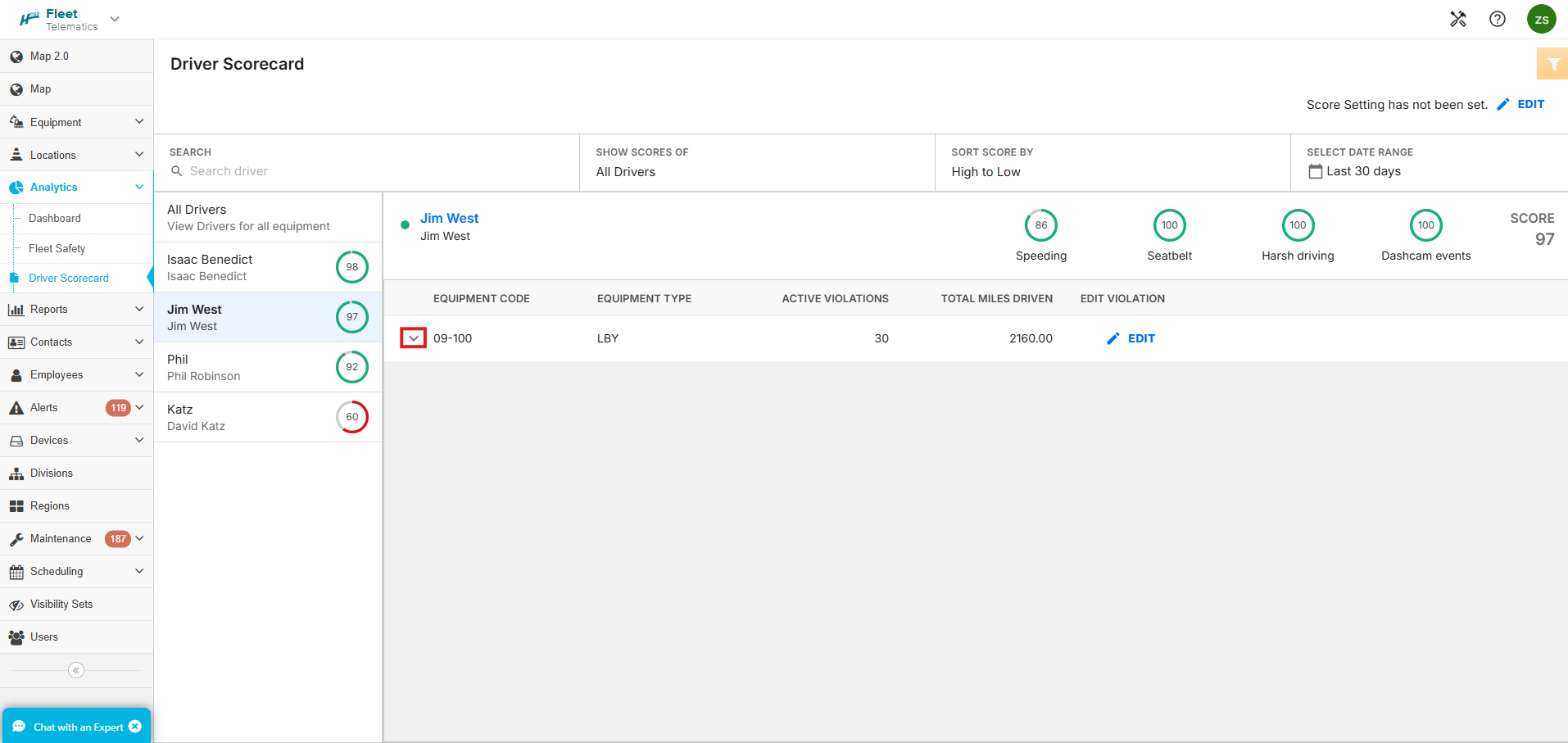Expand the 09-100 equipment row
Image resolution: width=1568 pixels, height=743 pixels.
point(413,338)
